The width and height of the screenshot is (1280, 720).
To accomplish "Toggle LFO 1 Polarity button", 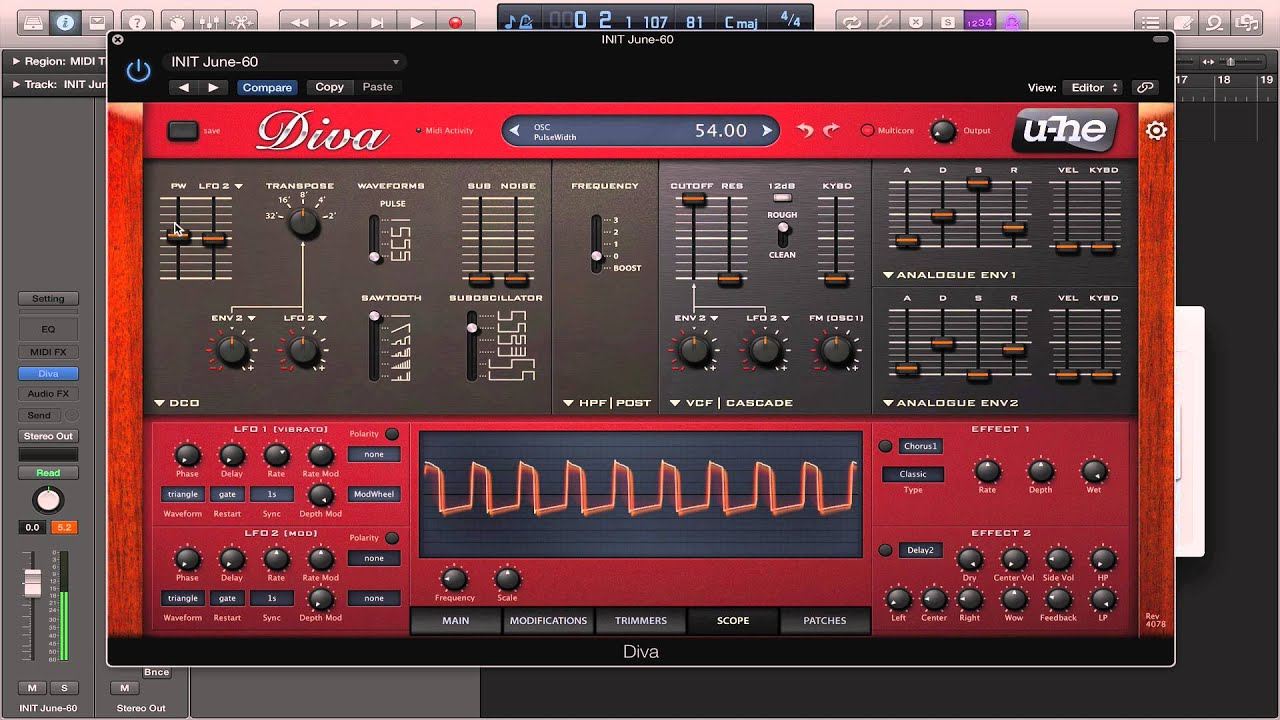I will coord(392,434).
